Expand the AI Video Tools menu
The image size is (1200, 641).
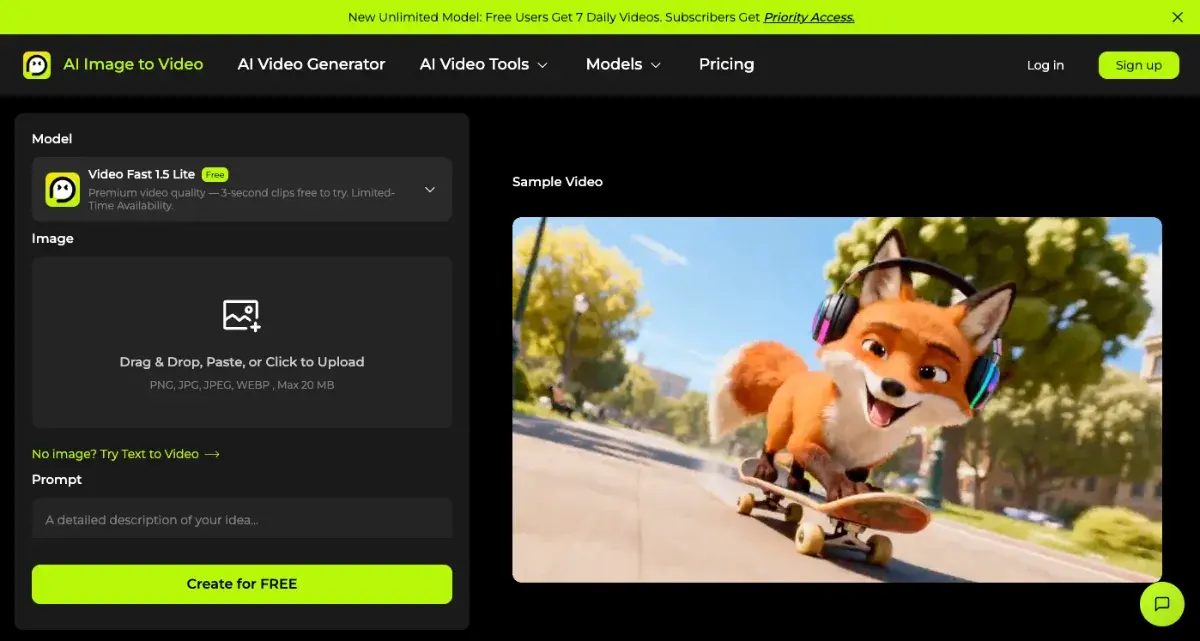click(484, 64)
